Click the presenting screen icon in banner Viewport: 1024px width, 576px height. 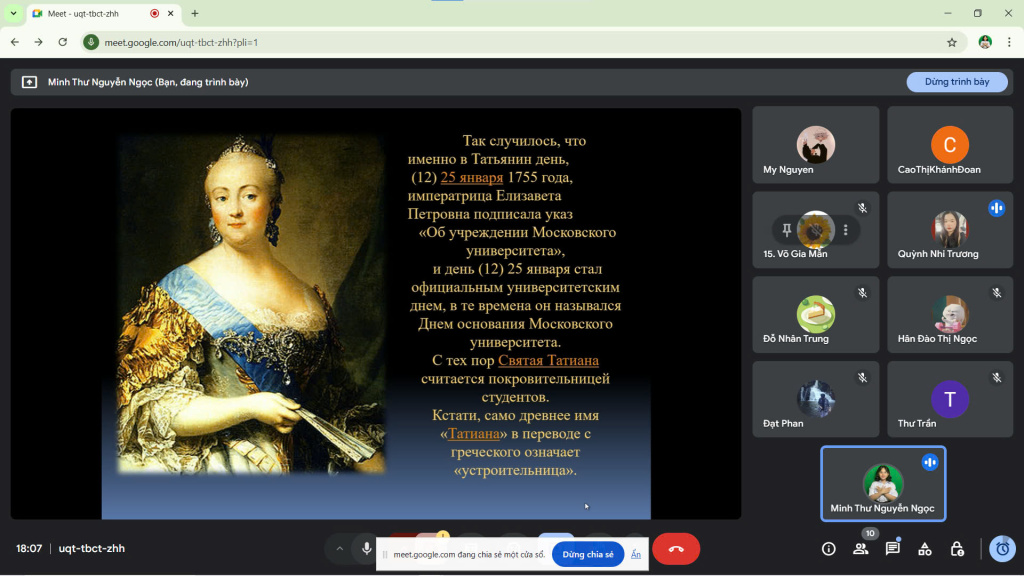pyautogui.click(x=29, y=82)
